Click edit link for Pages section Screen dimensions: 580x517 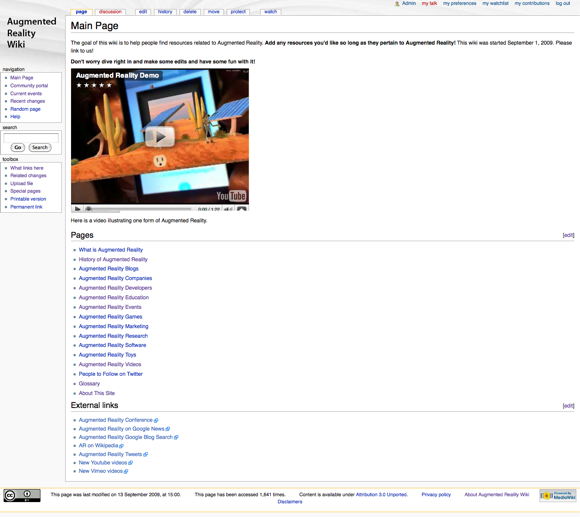569,235
